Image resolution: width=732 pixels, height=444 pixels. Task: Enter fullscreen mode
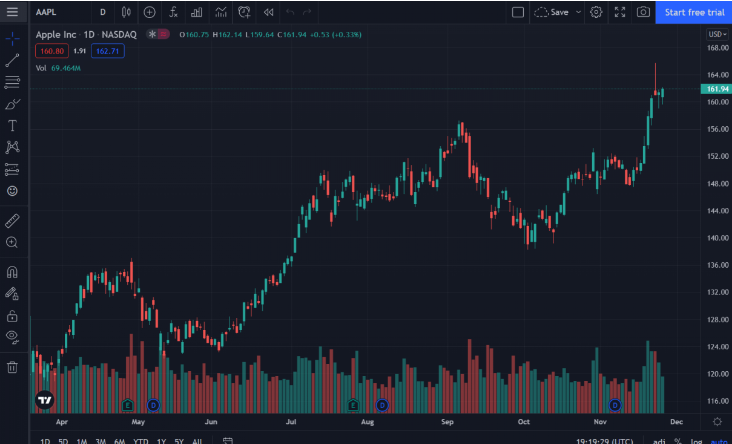pos(619,12)
